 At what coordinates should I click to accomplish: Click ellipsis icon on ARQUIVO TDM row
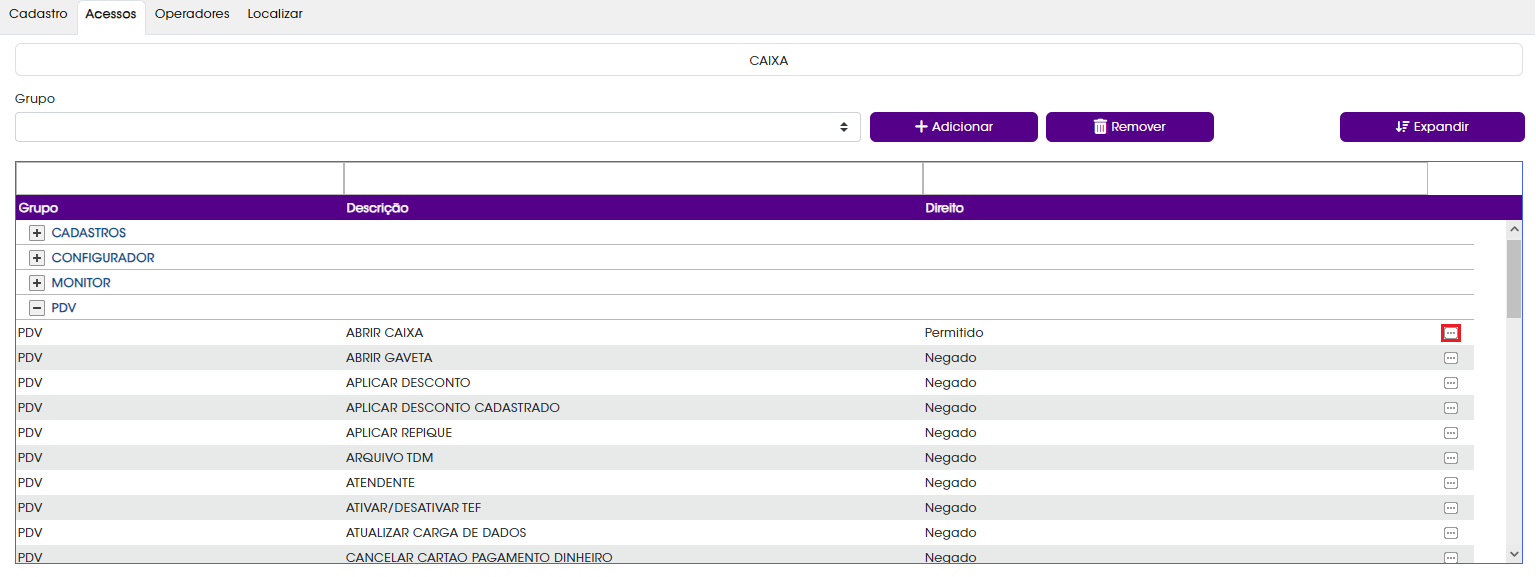[x=1450, y=458]
